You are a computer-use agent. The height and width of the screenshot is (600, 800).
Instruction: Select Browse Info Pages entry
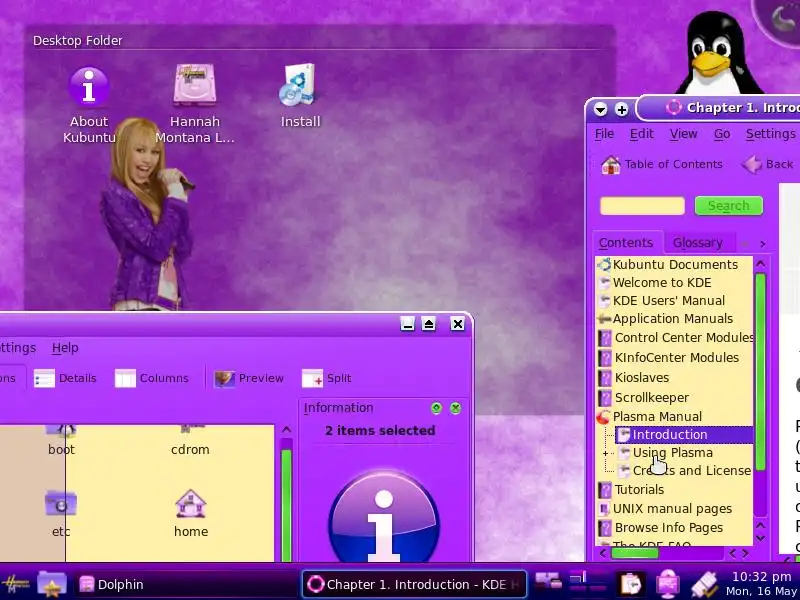click(668, 528)
